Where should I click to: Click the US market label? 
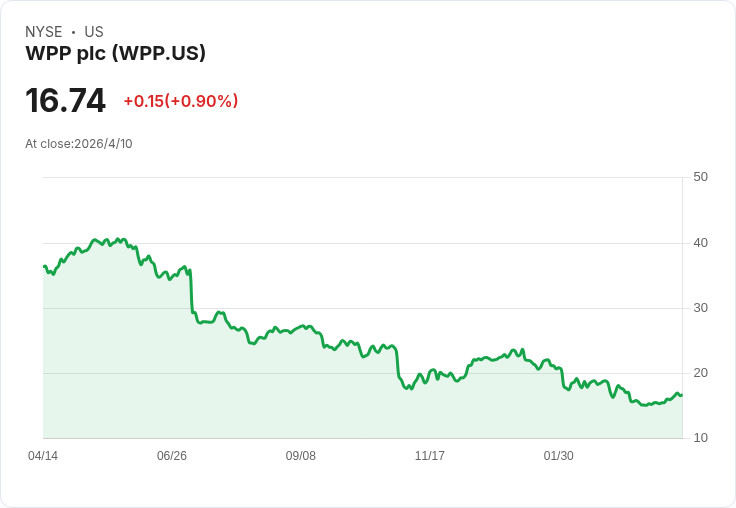(94, 31)
